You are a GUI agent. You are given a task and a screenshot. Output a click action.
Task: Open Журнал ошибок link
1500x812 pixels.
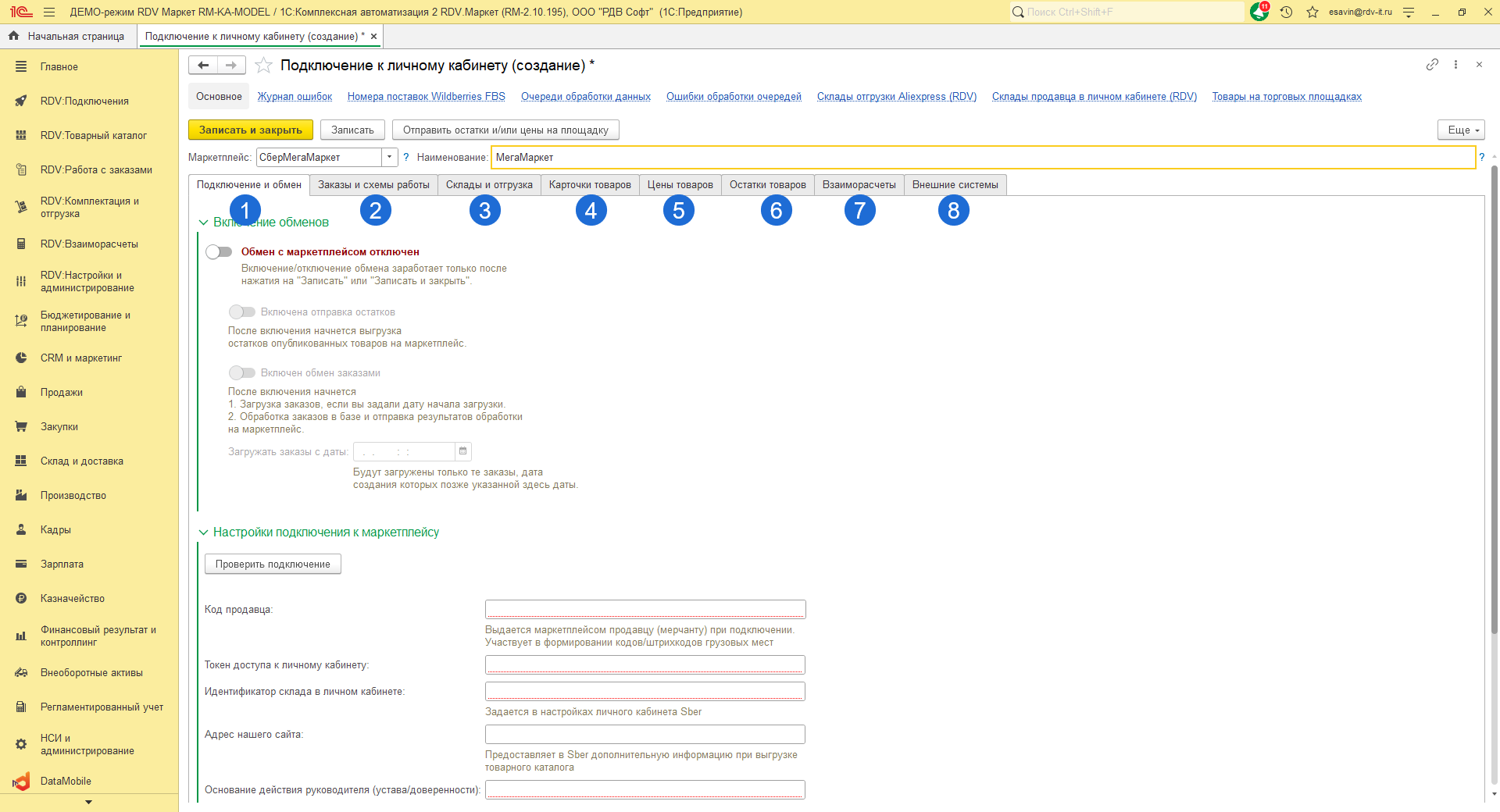[295, 97]
